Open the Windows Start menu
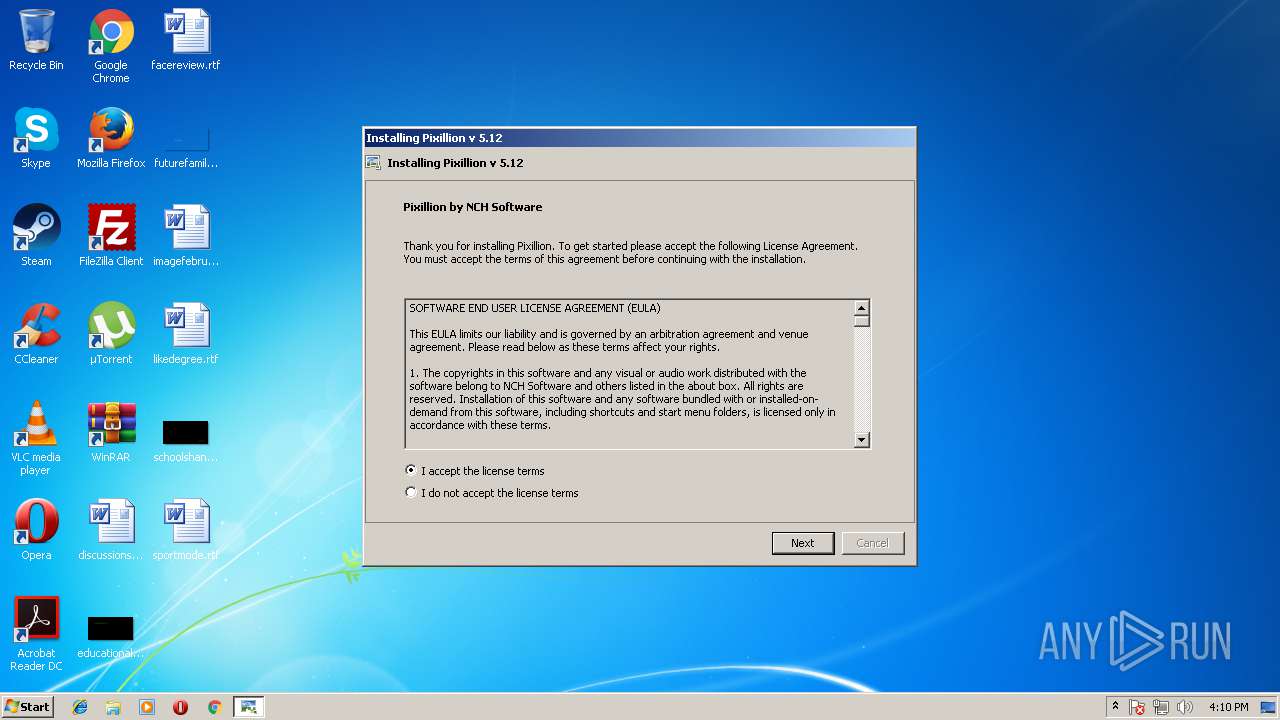 (x=28, y=707)
